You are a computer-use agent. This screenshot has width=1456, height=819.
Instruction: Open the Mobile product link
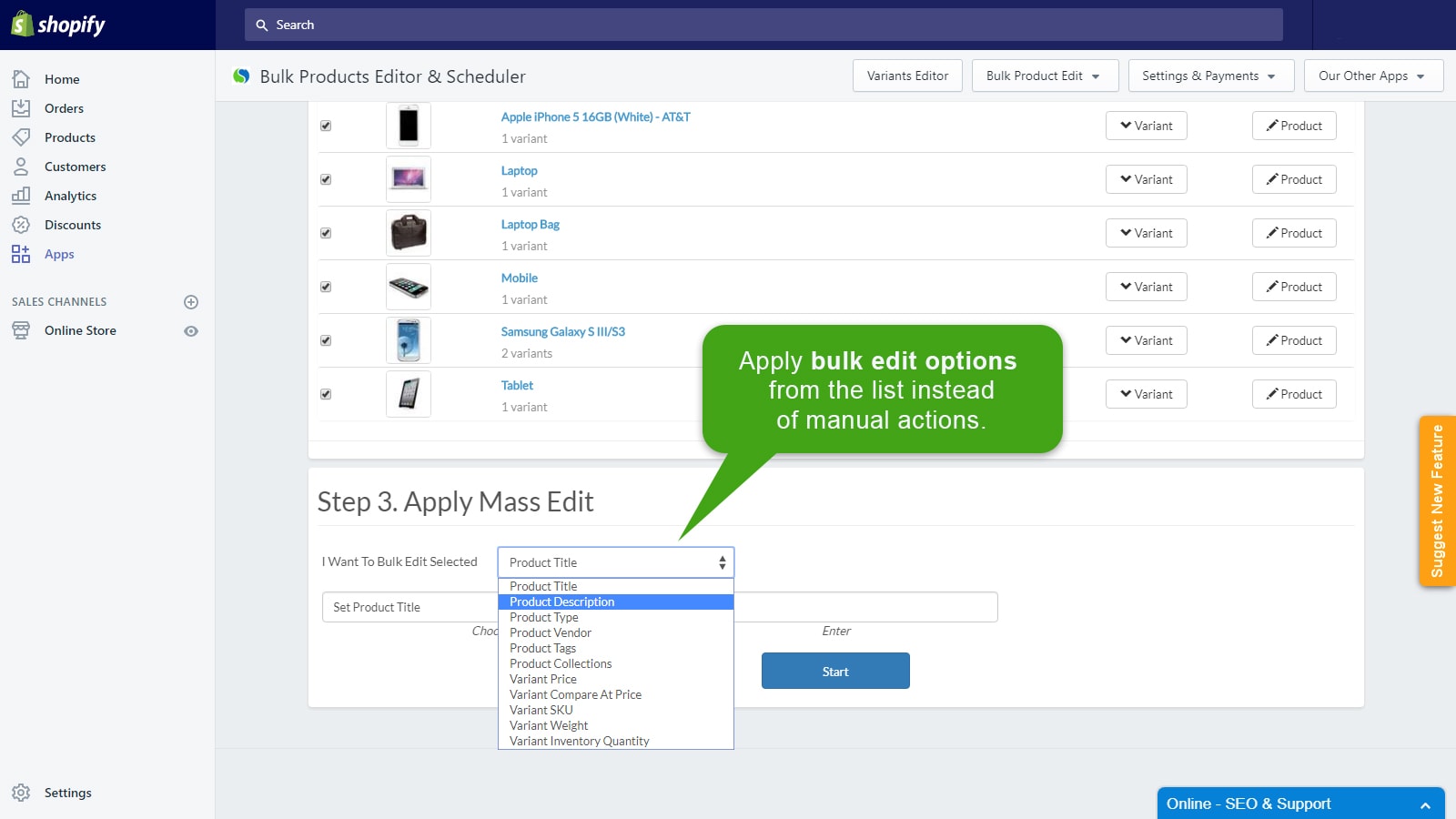tap(519, 278)
